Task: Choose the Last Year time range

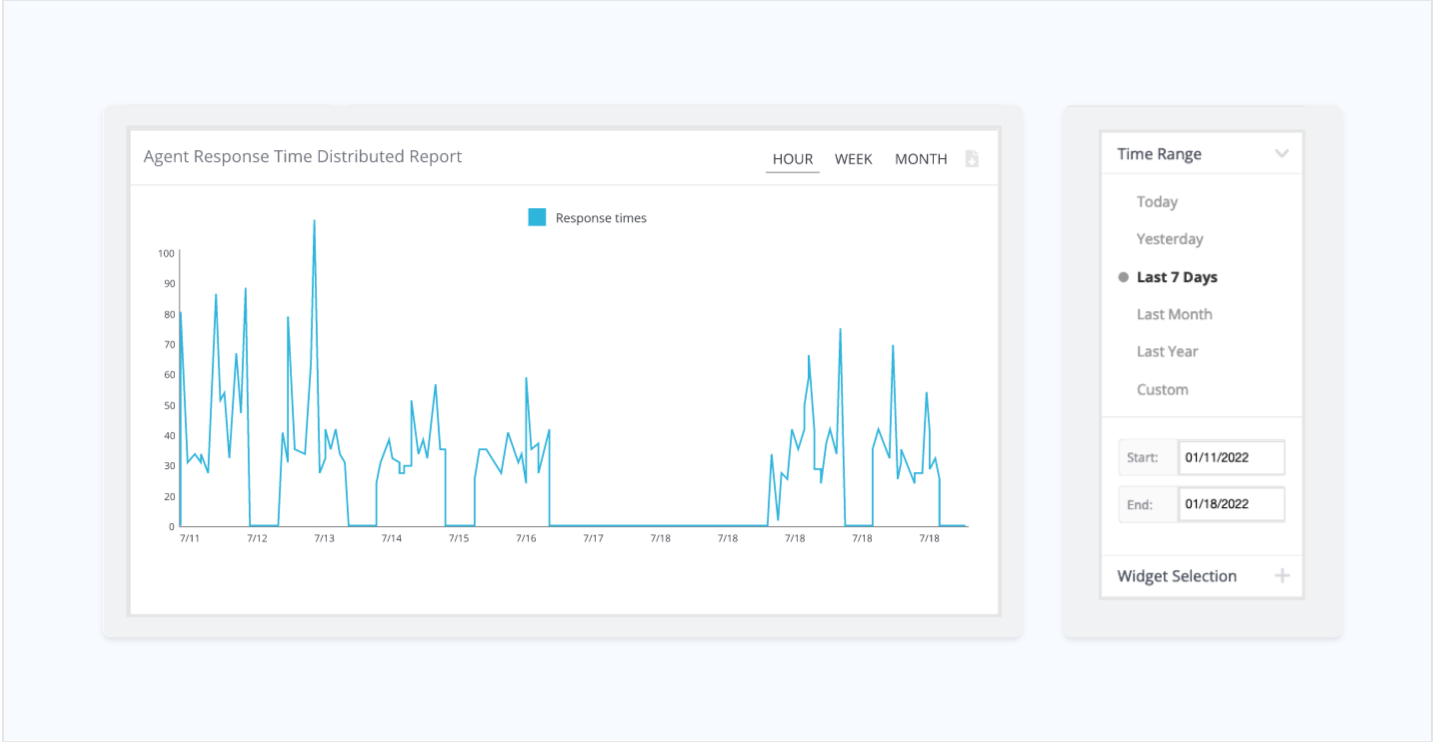Action: pyautogui.click(x=1167, y=351)
